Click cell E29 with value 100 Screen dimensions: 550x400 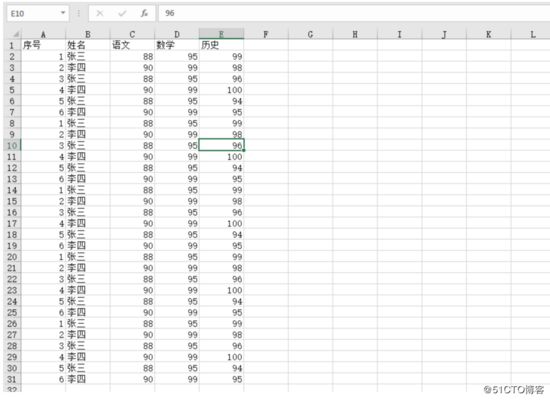tap(221, 357)
